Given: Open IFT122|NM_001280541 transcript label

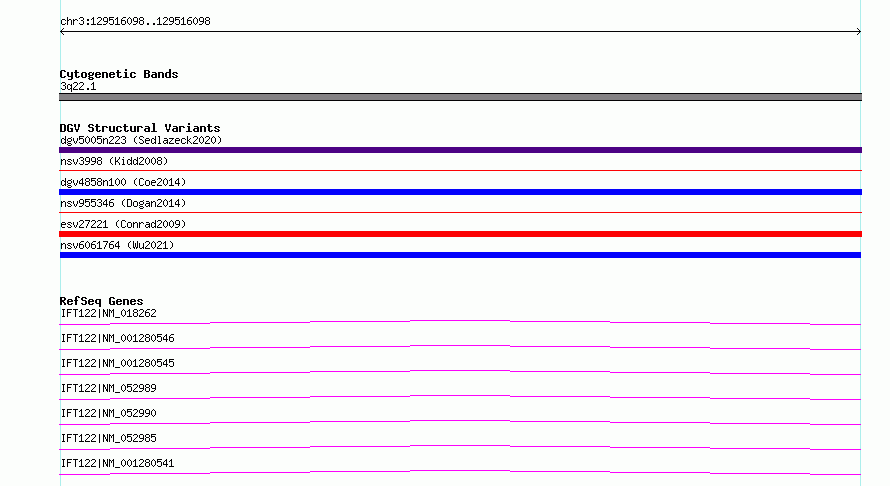Looking at the screenshot, I should pos(117,463).
